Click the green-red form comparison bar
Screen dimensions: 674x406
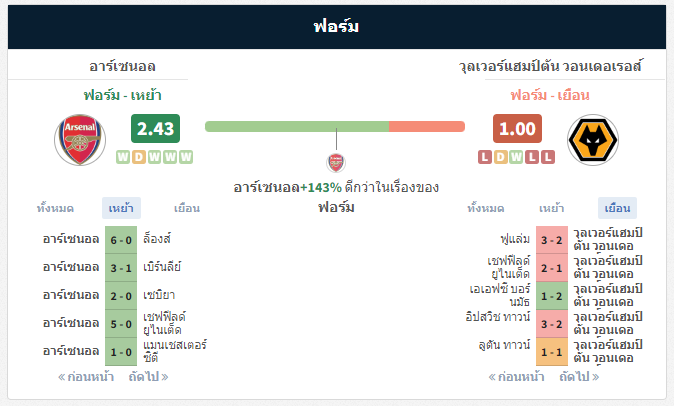pos(335,126)
